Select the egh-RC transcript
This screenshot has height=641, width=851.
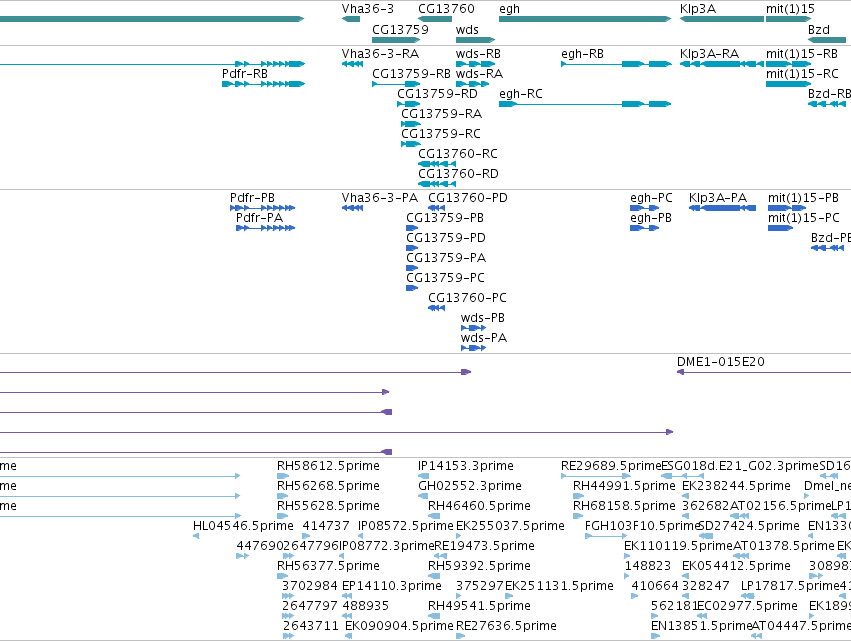pyautogui.click(x=585, y=104)
